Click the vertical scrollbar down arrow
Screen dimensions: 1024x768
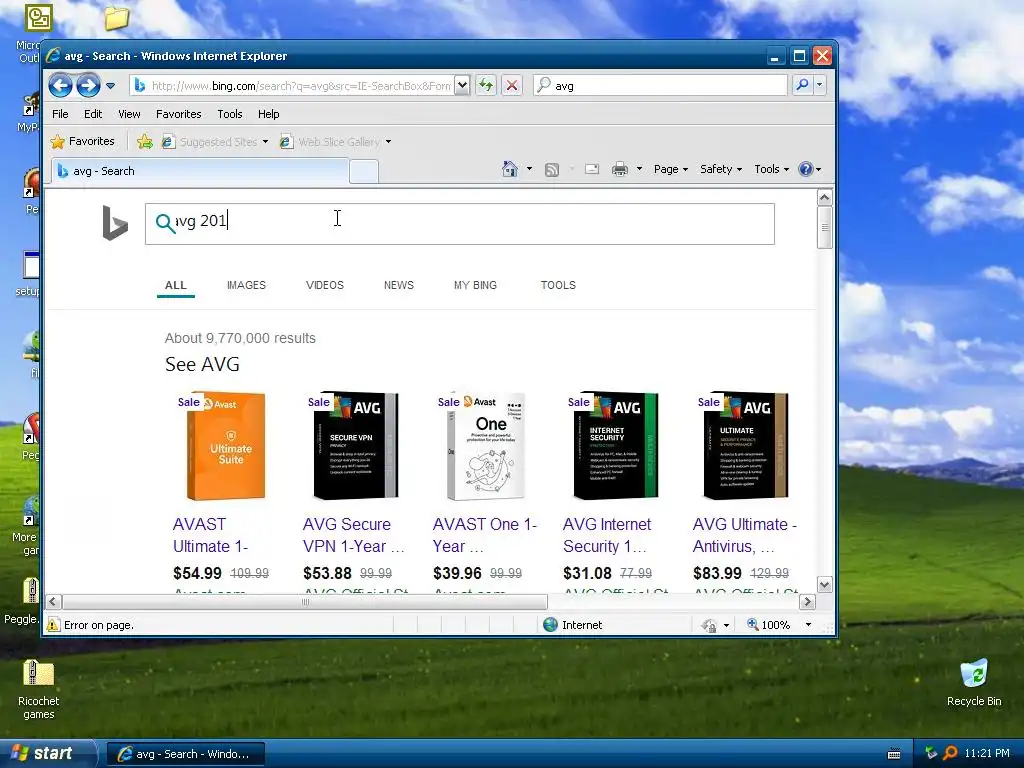825,584
